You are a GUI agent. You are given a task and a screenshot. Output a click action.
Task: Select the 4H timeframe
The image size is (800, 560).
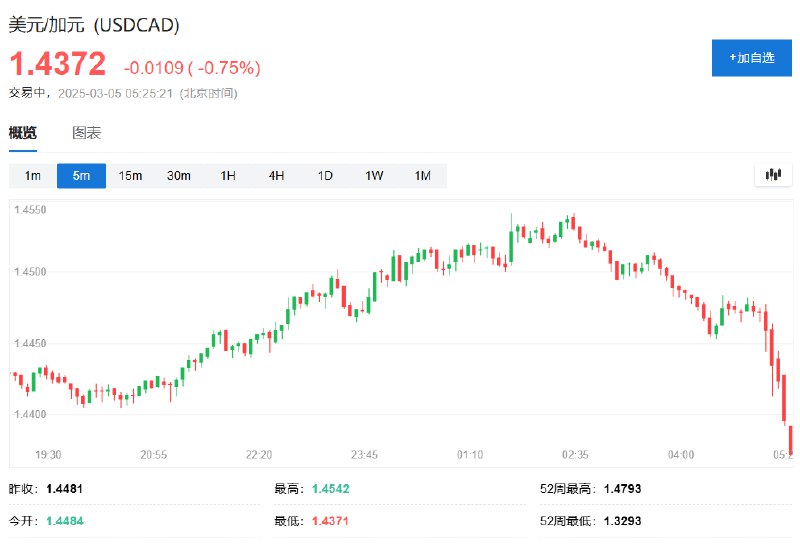[x=276, y=176]
